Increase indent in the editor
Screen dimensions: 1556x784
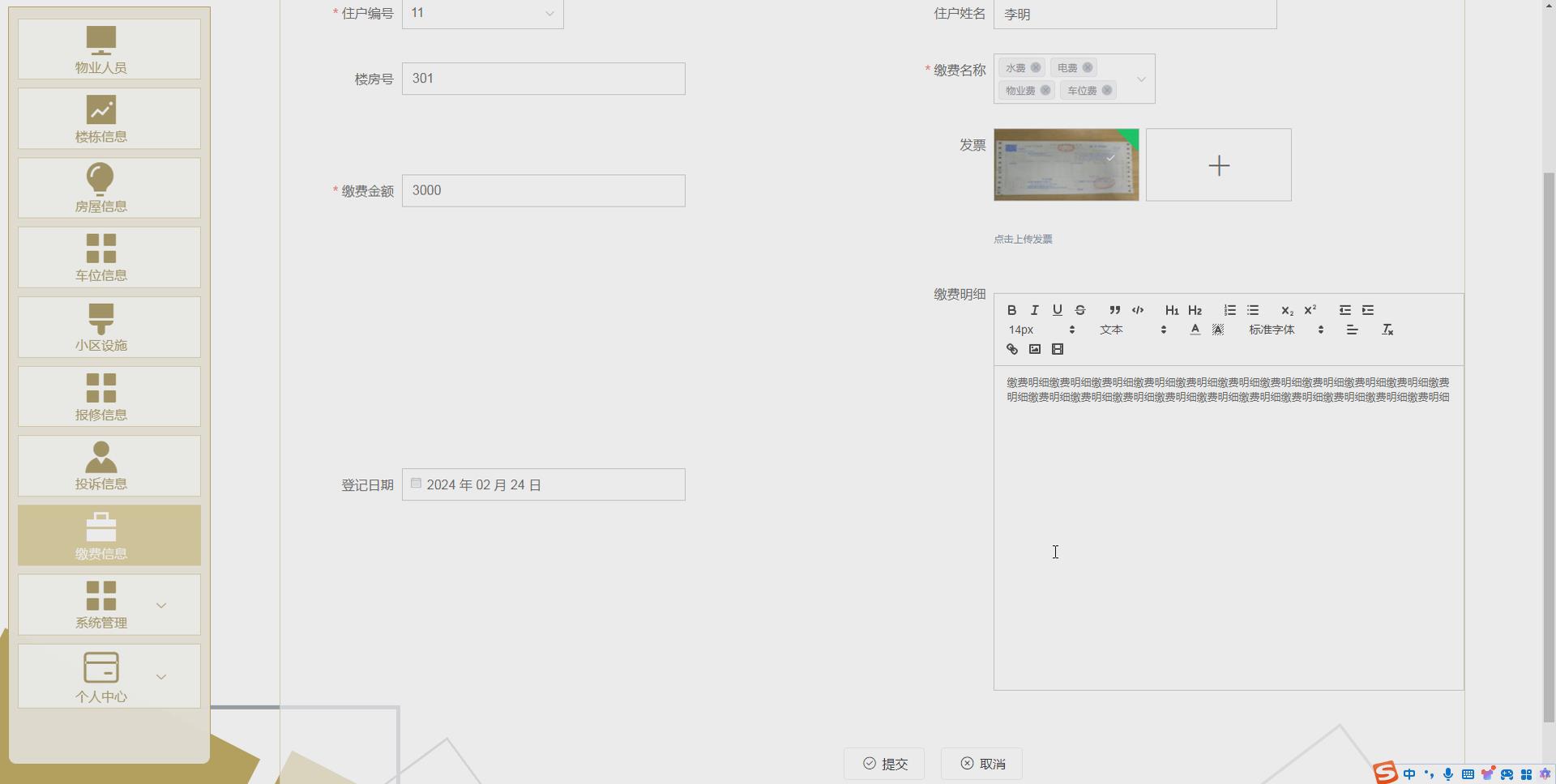pyautogui.click(x=1368, y=310)
